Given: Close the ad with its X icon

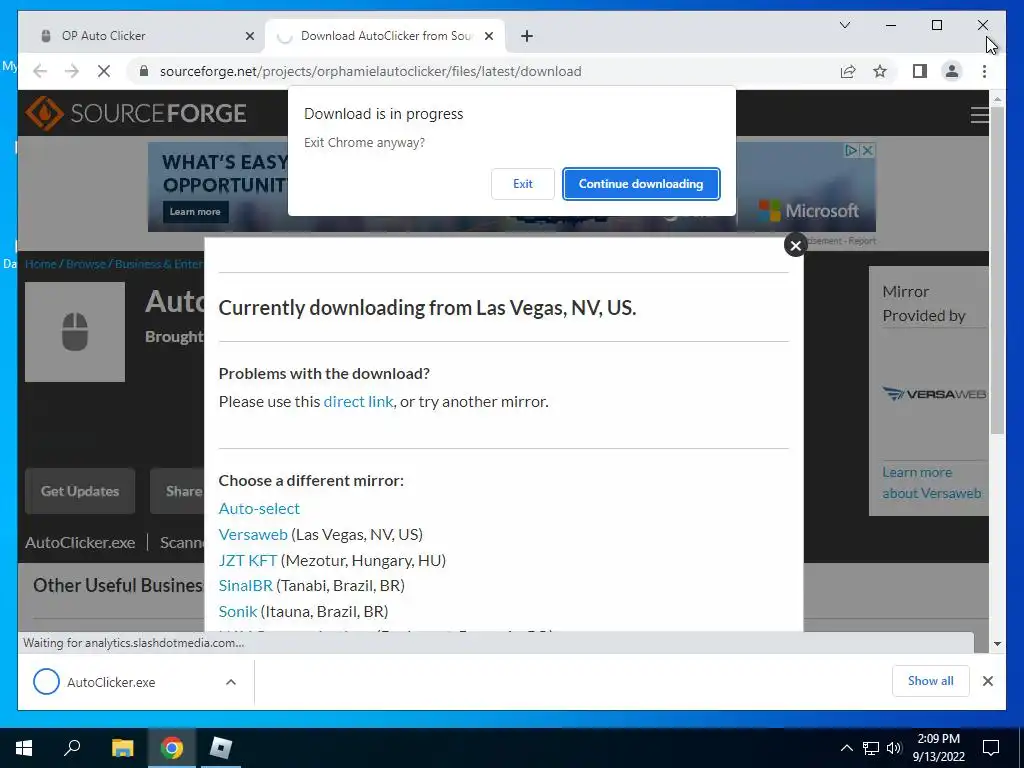Looking at the screenshot, I should click(x=867, y=150).
